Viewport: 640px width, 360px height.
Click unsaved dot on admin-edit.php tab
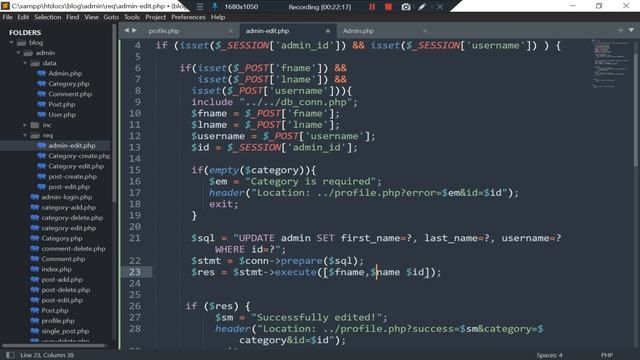point(328,31)
